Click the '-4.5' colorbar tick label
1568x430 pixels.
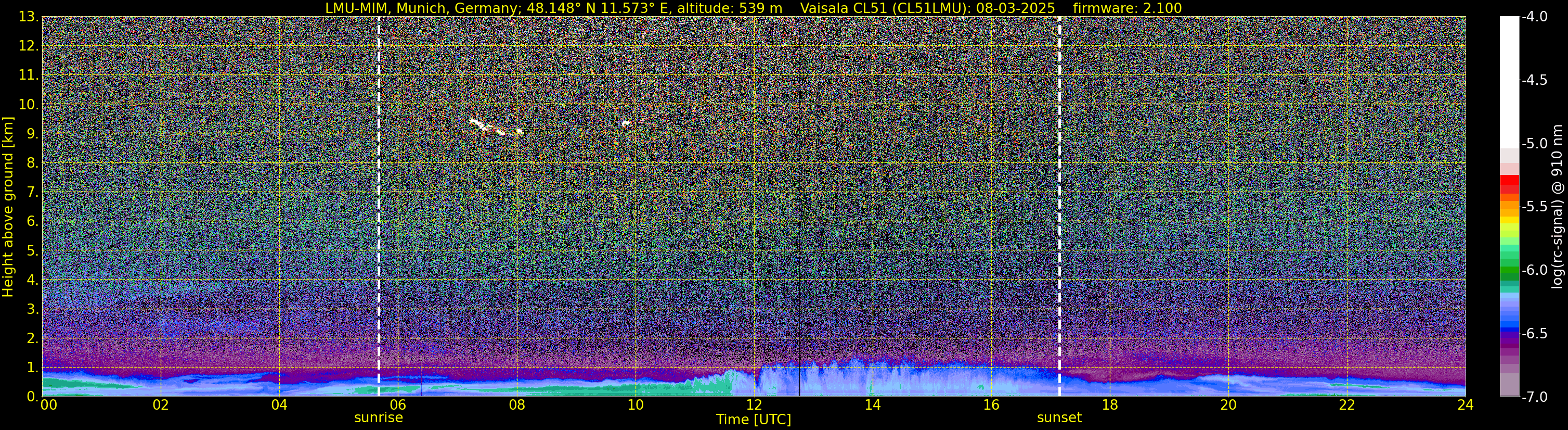(1534, 80)
